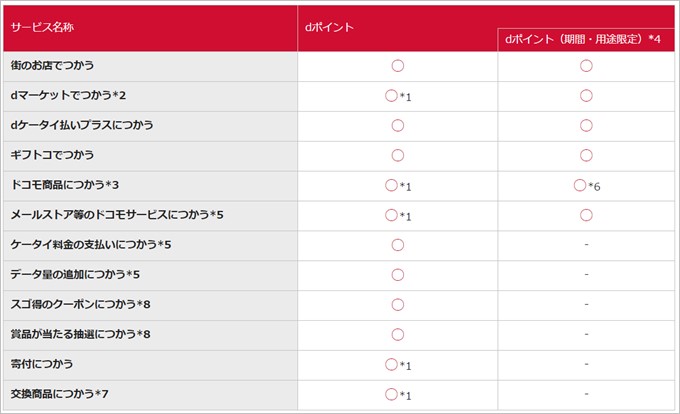Select the ドコモ商品につかう*3 row label
680x414 pixels.
(65, 185)
